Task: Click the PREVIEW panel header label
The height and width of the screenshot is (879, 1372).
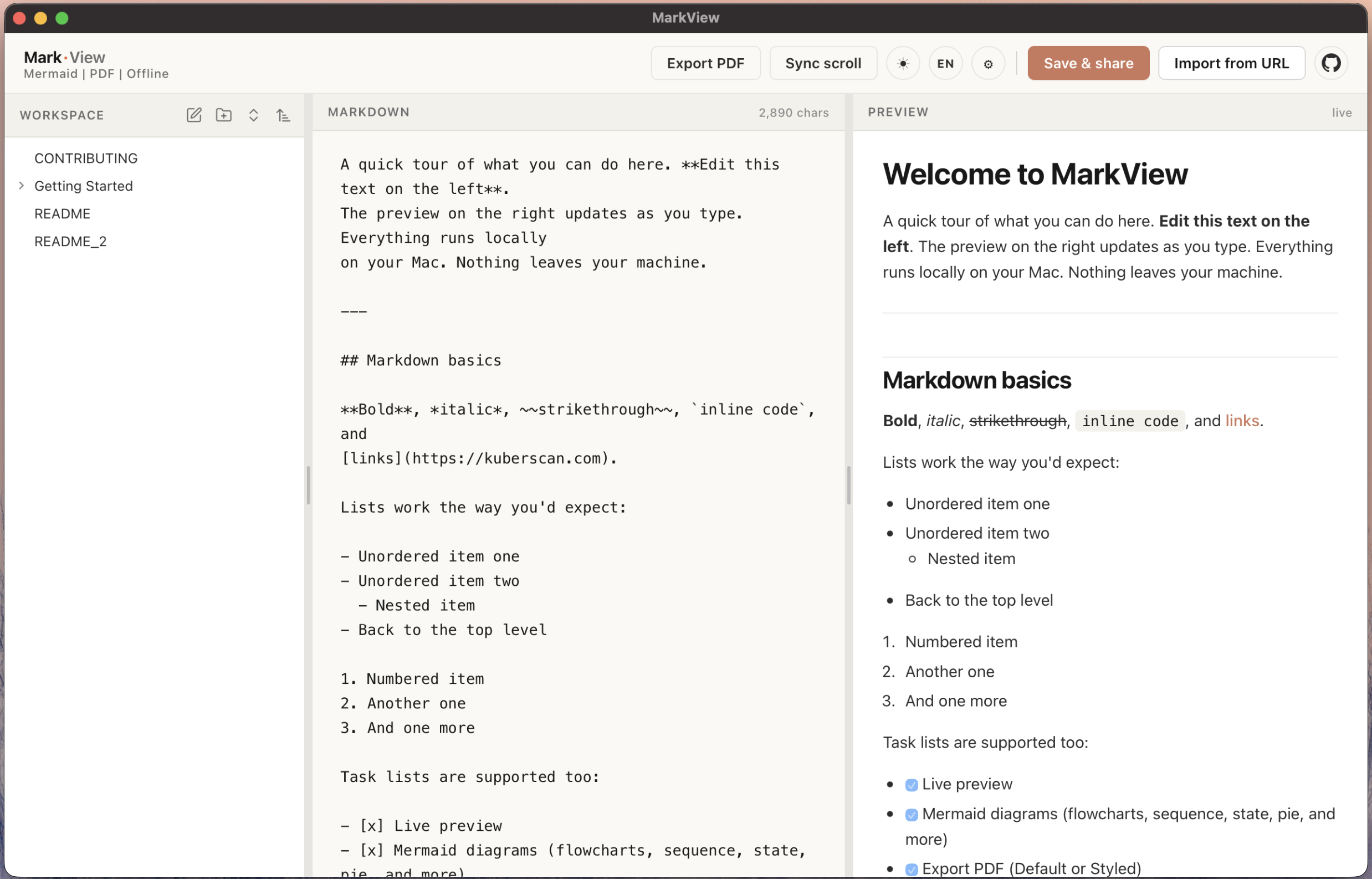Action: pos(898,112)
